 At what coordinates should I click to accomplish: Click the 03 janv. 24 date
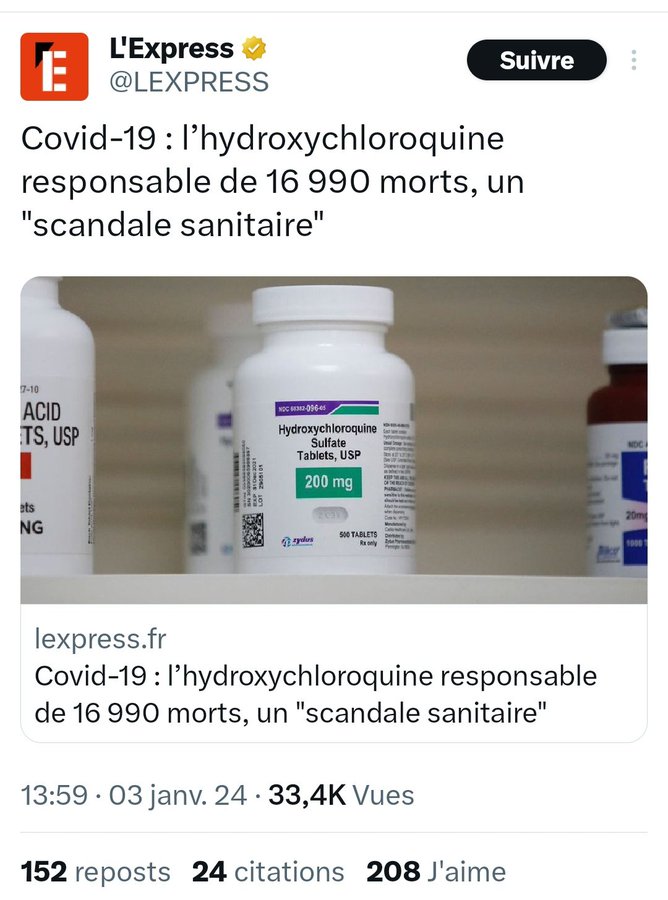178,796
